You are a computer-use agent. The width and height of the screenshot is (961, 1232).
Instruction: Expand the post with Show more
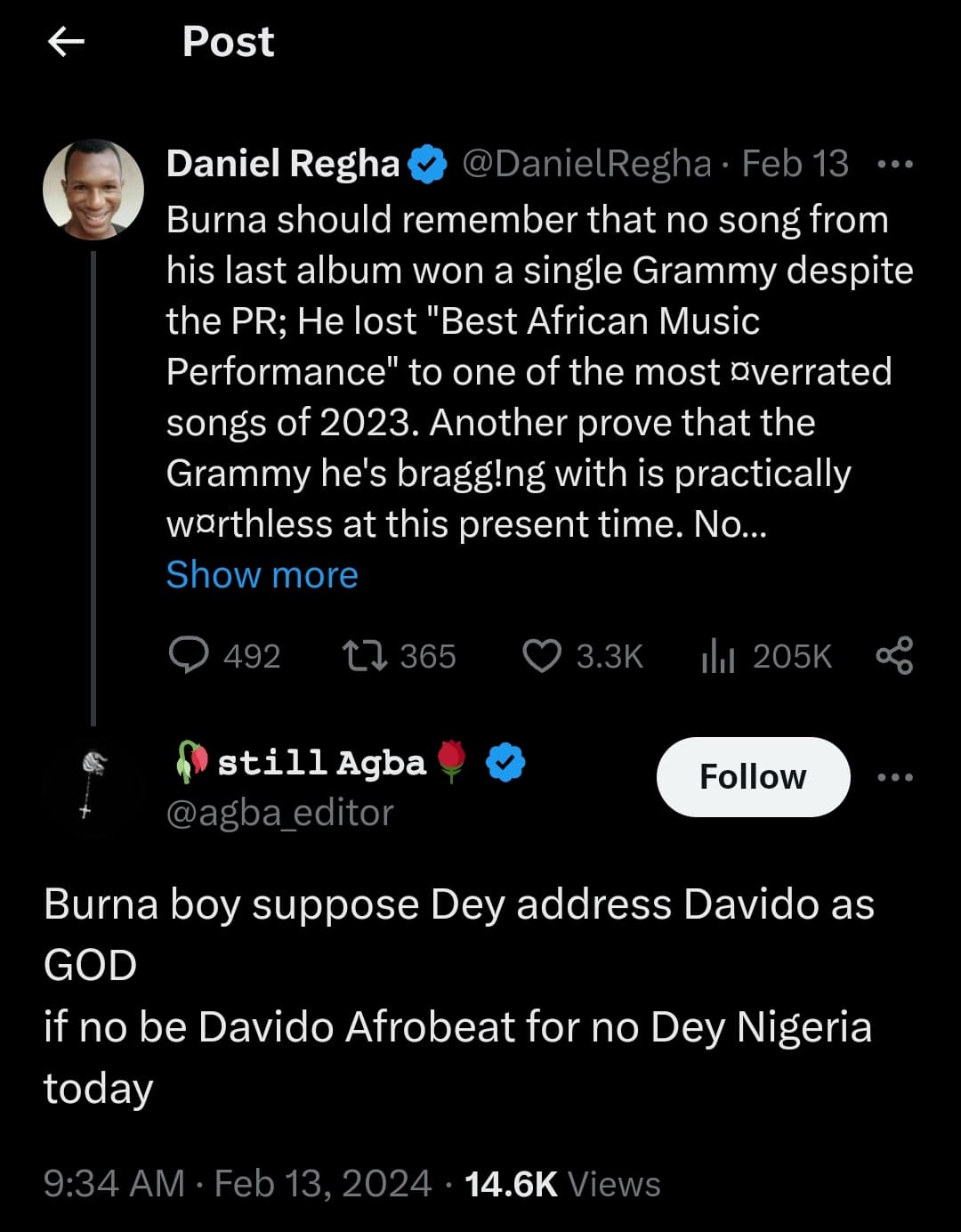pyautogui.click(x=262, y=575)
